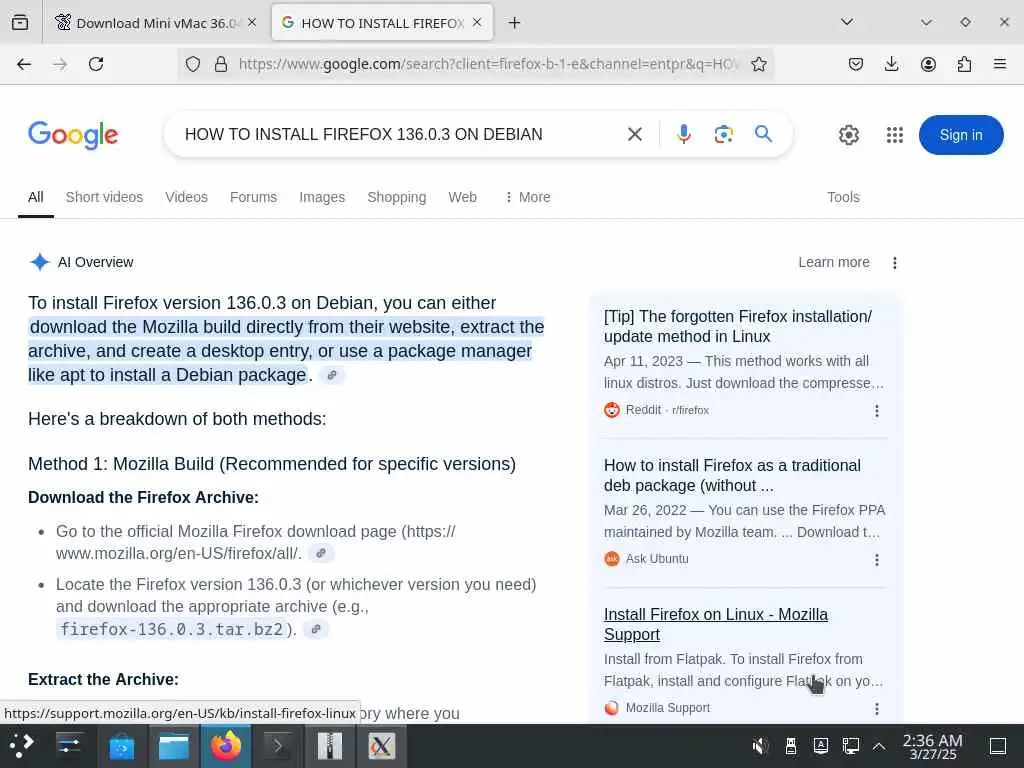Open the removable devices tray icon
This screenshot has height=768, width=1024.
coord(790,746)
